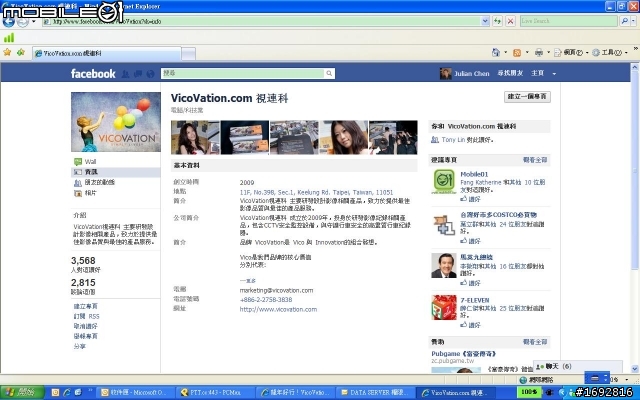Expand the account dropdown arrow in Facebook header
The height and width of the screenshot is (400, 640).
point(554,74)
